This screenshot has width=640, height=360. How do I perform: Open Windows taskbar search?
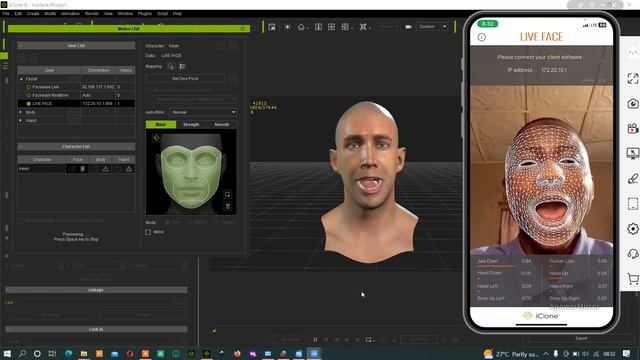tap(22, 353)
